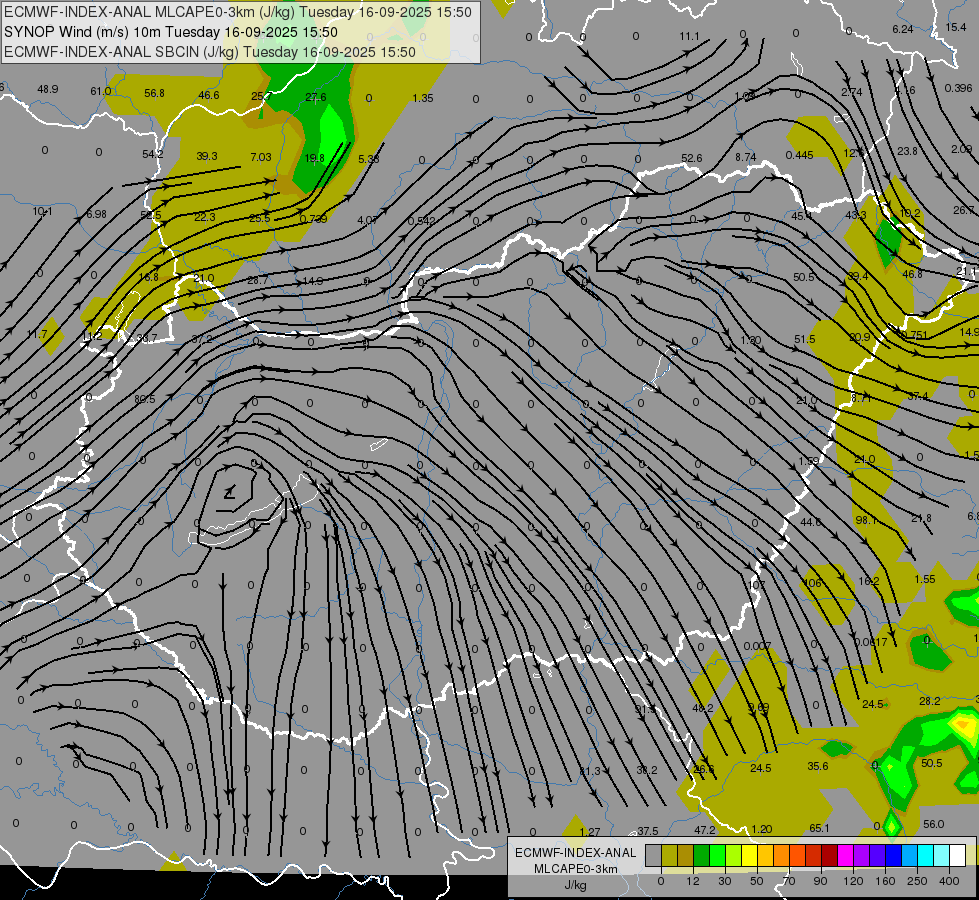Pick the white swatch at the legend end
The image size is (979, 900).
pyautogui.click(x=957, y=855)
